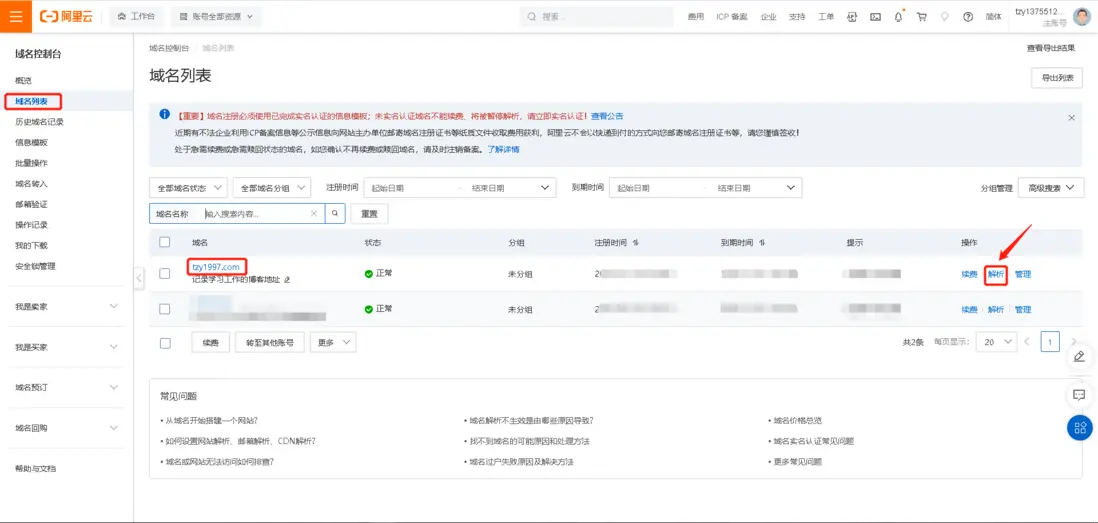Viewport: 1098px width, 523px height.
Task: Open the Cloud Shell terminal icon
Action: pyautogui.click(x=875, y=17)
